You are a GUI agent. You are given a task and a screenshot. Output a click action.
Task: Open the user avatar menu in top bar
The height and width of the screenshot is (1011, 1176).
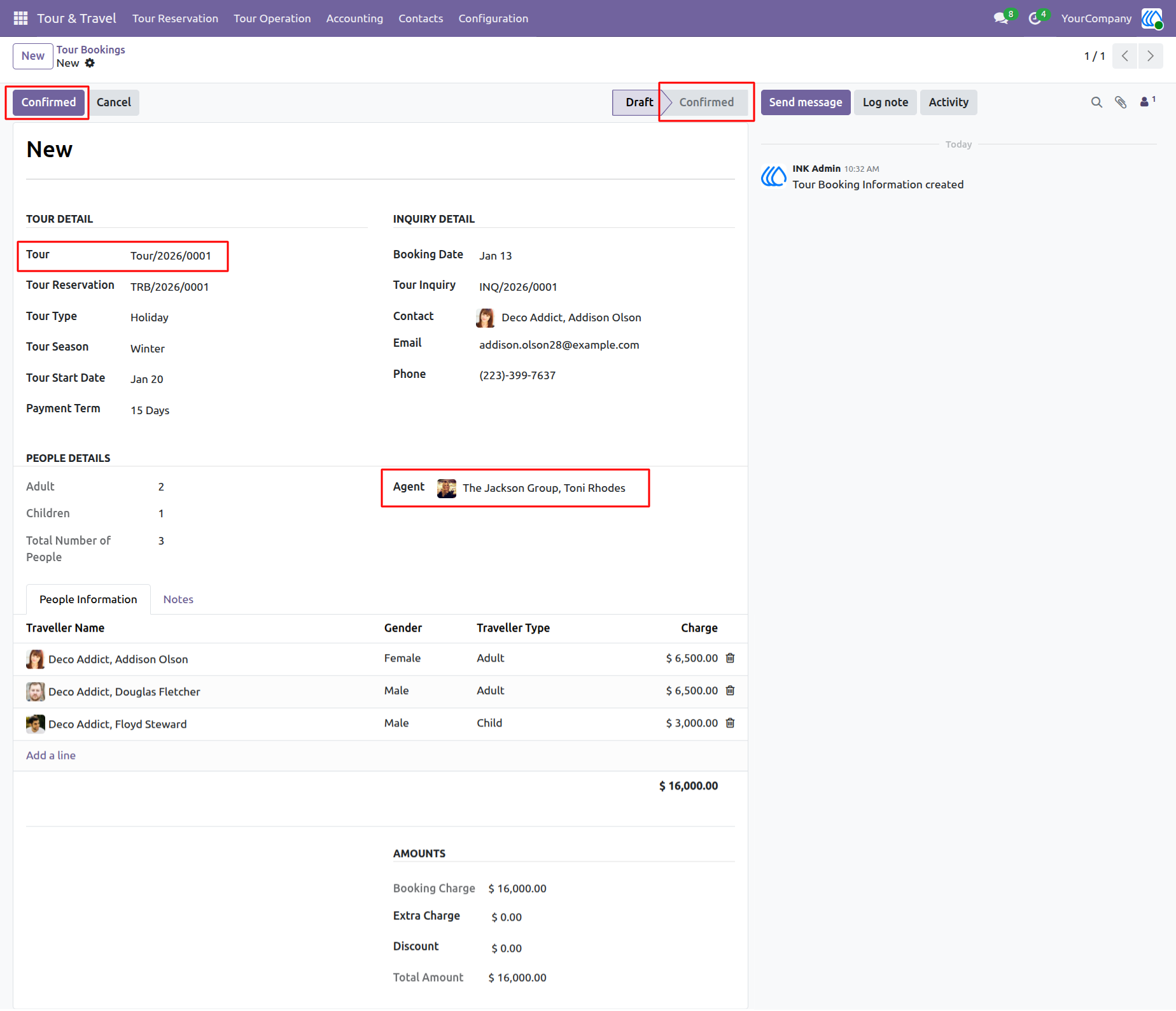click(x=1152, y=18)
